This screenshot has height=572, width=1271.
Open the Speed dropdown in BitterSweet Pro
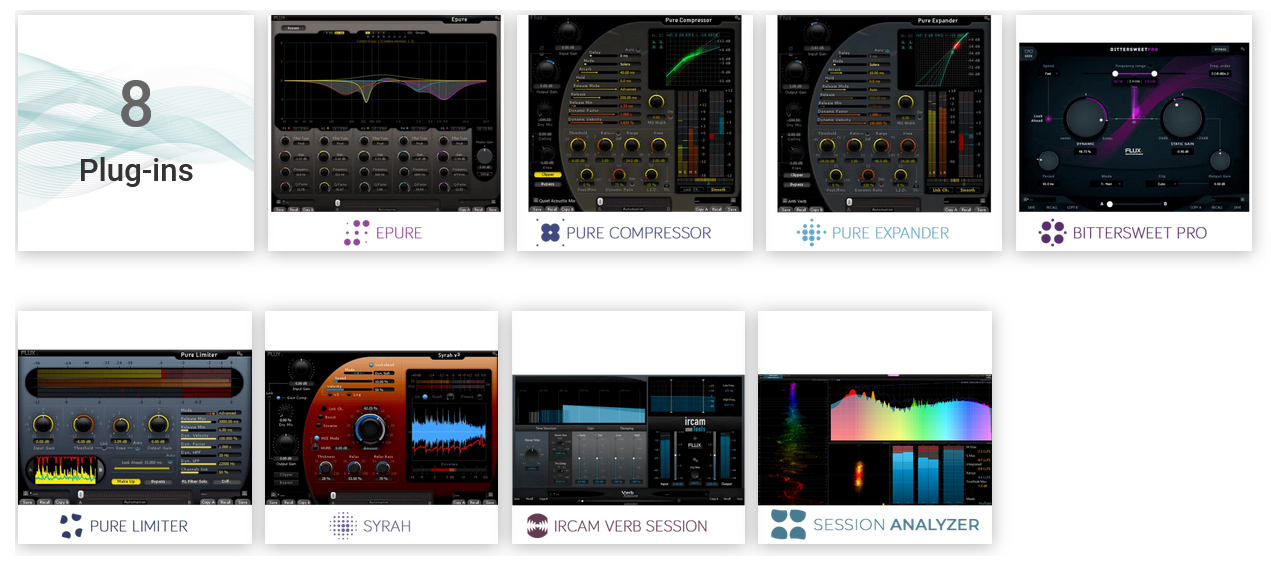coord(1048,73)
